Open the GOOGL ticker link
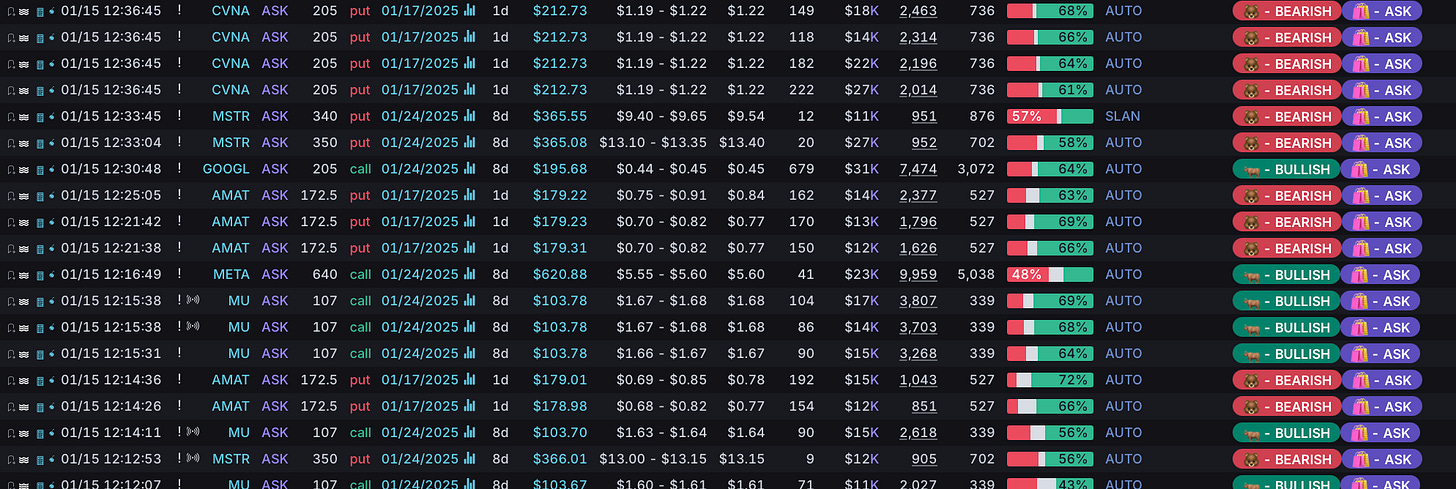This screenshot has width=1456, height=489. point(226,169)
